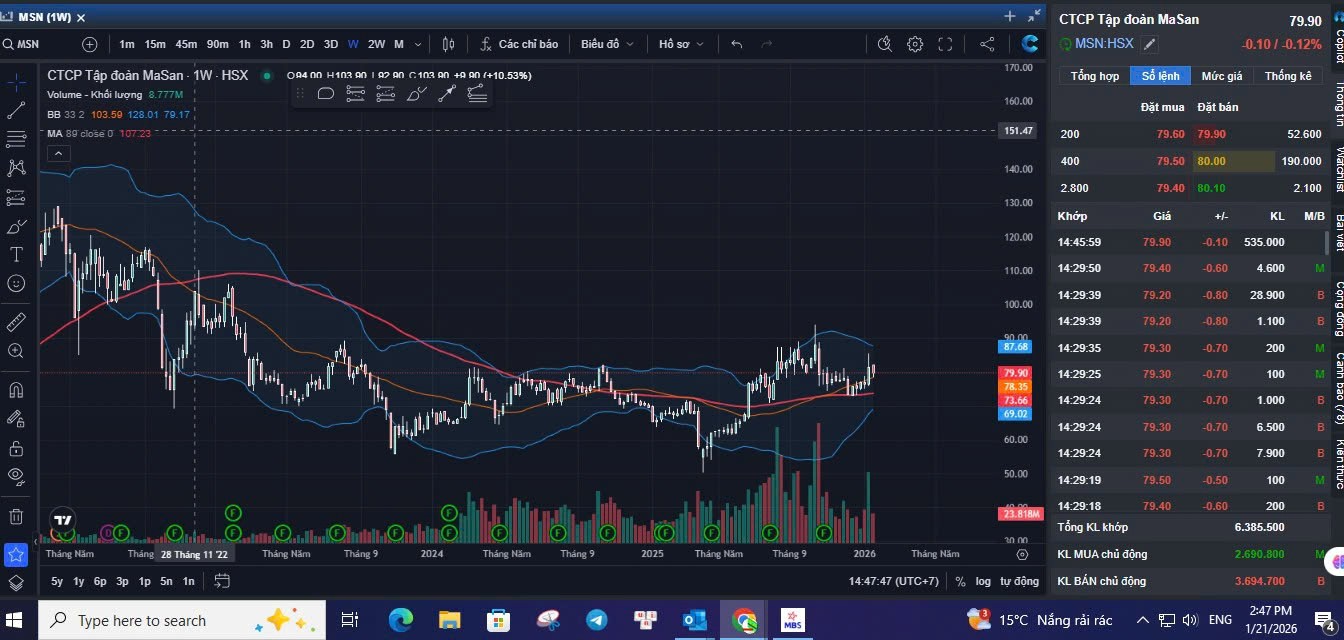Open the Thống kê tab
This screenshot has height=640, width=1344.
(x=1288, y=76)
